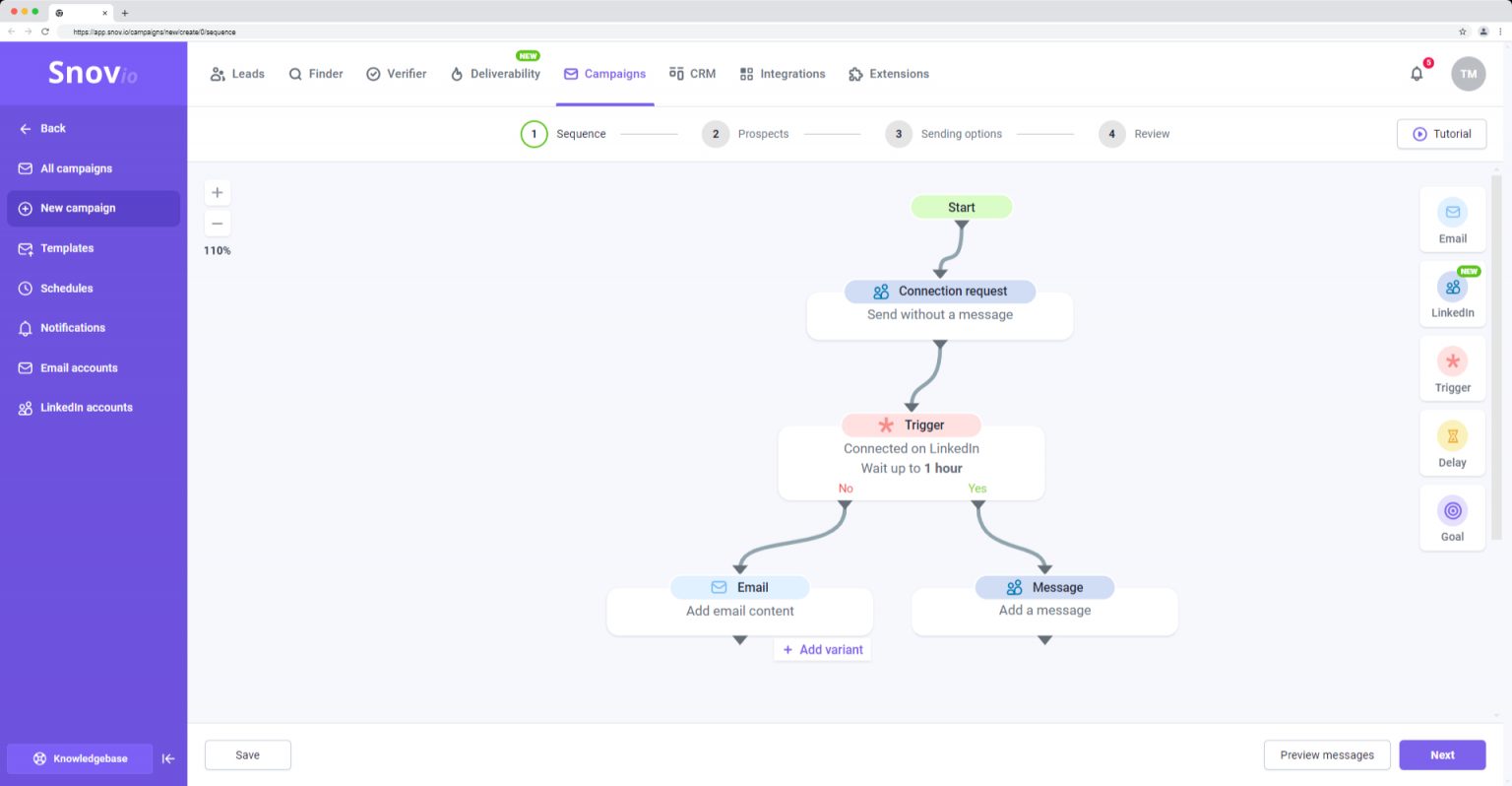Click the Trigger node Yes branch
This screenshot has width=1512, height=786.
point(977,489)
